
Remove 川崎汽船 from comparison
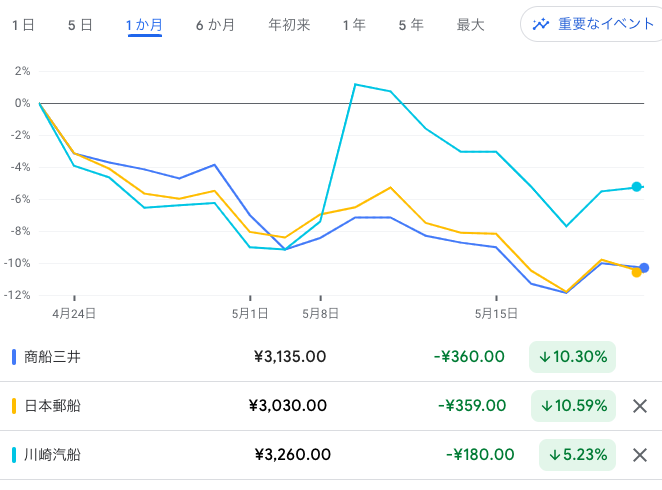point(640,455)
